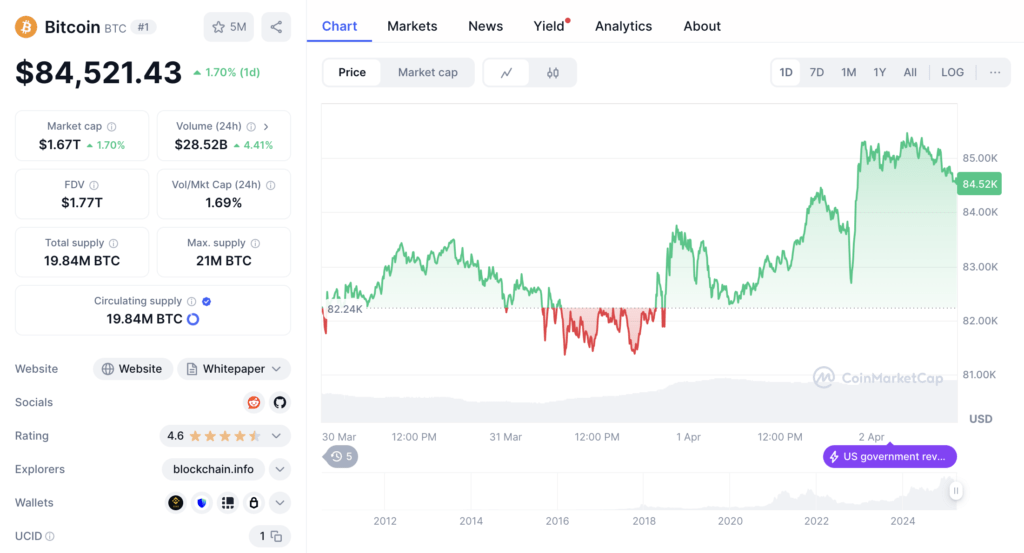Open Market cap info tooltip icon
This screenshot has height=553, width=1024.
(112, 127)
